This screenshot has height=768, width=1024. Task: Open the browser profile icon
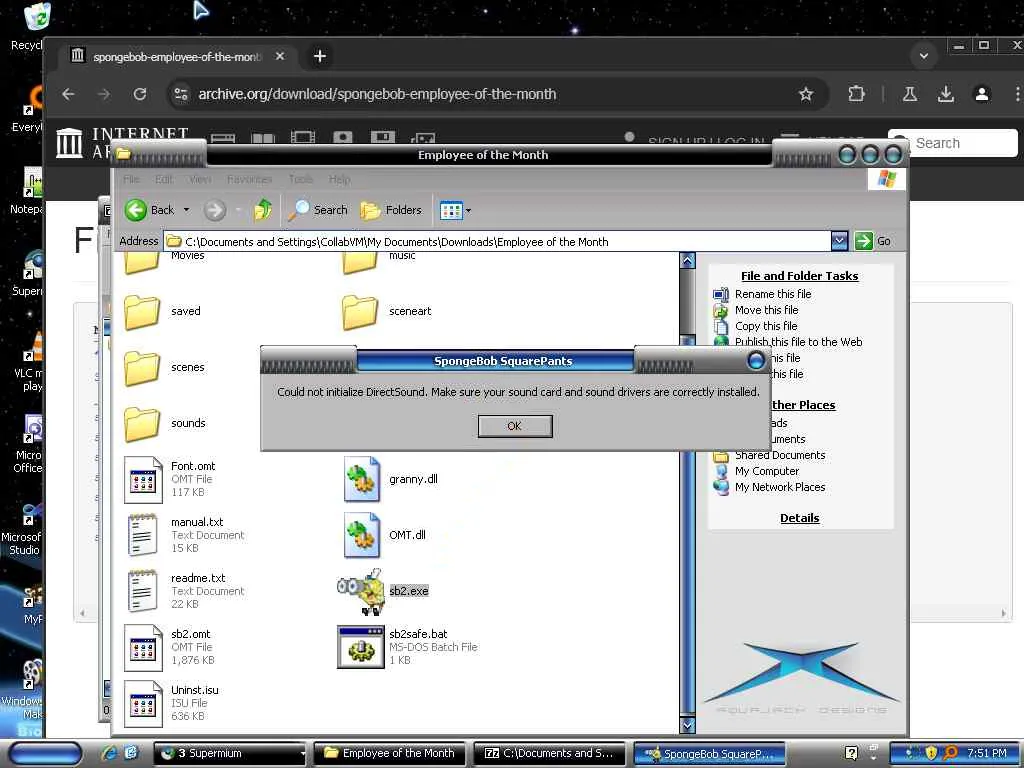[982, 94]
